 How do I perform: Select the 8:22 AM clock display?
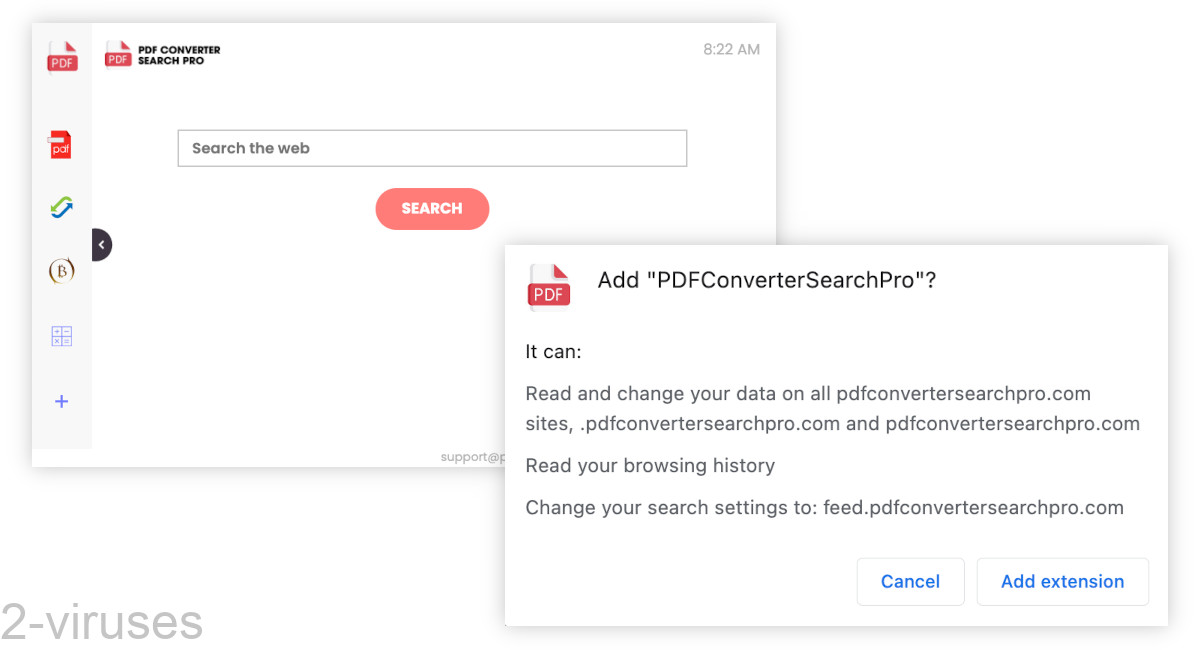pyautogui.click(x=731, y=48)
